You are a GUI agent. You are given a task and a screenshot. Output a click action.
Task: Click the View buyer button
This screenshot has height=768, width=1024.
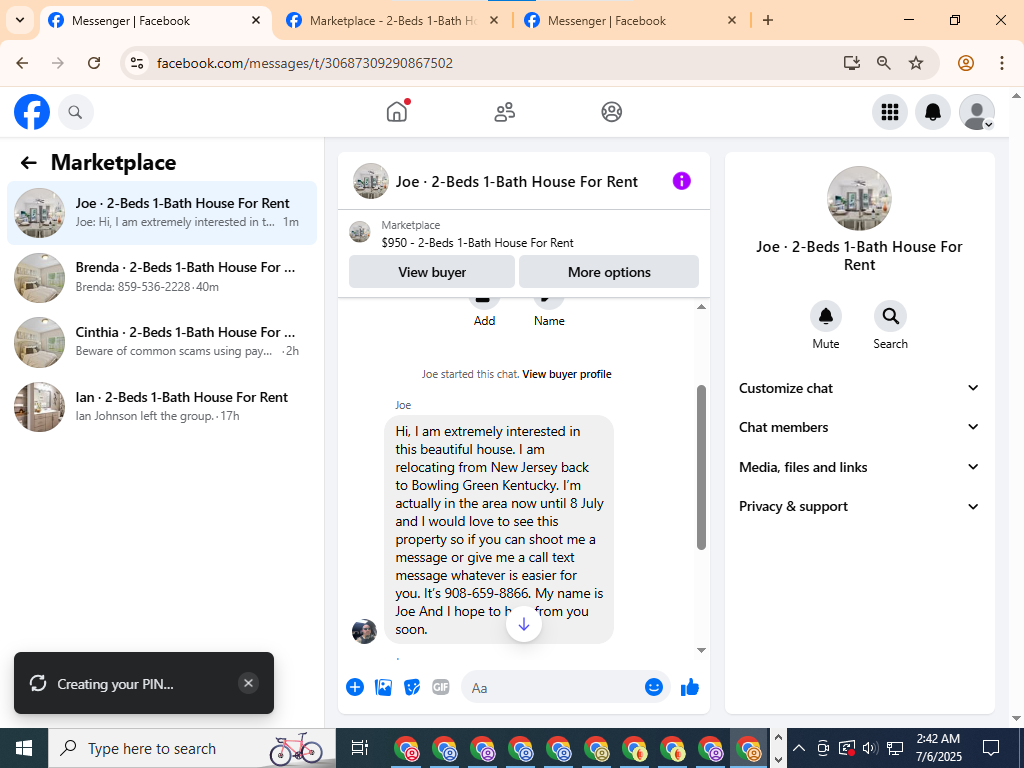click(432, 272)
